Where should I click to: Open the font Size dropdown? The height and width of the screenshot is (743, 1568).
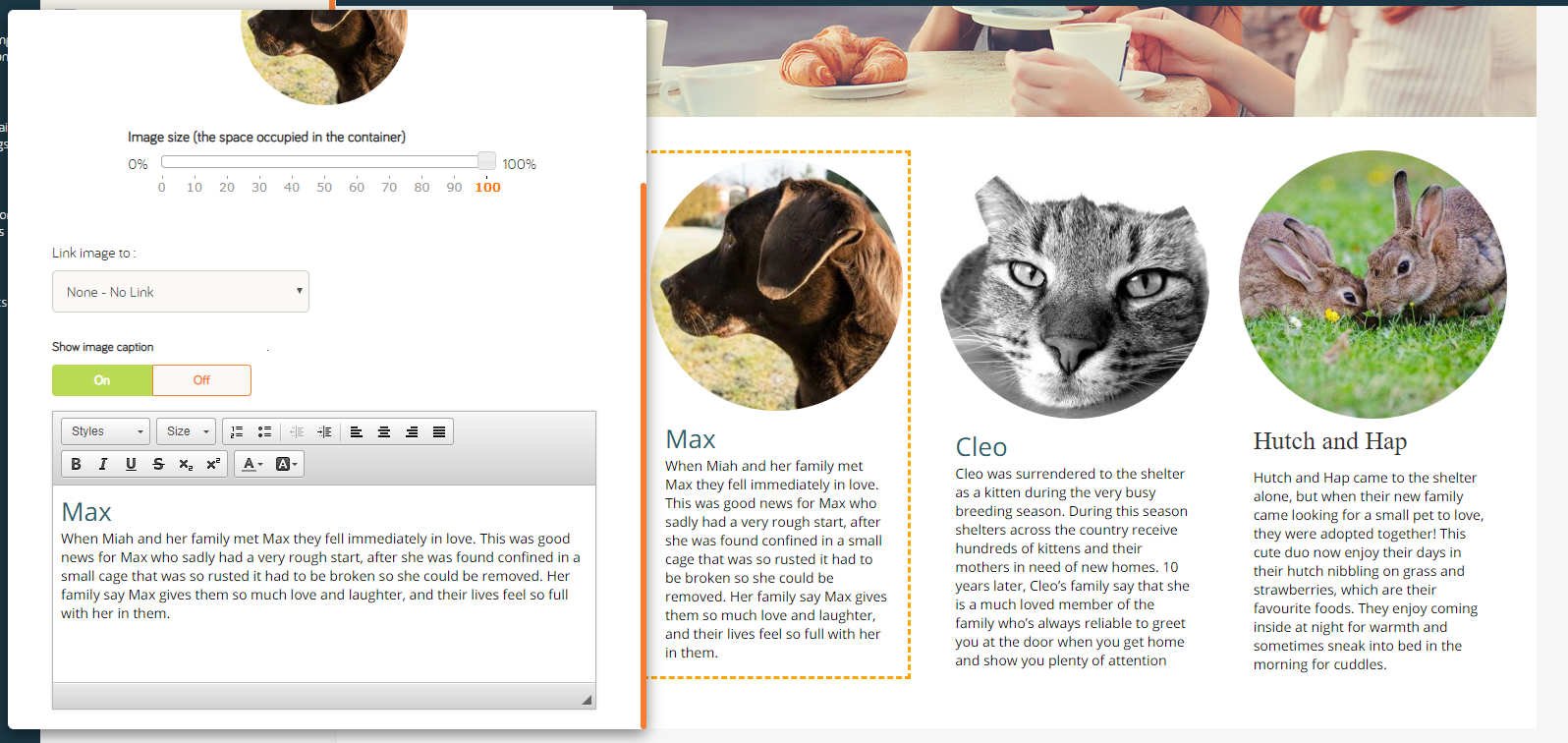click(186, 431)
